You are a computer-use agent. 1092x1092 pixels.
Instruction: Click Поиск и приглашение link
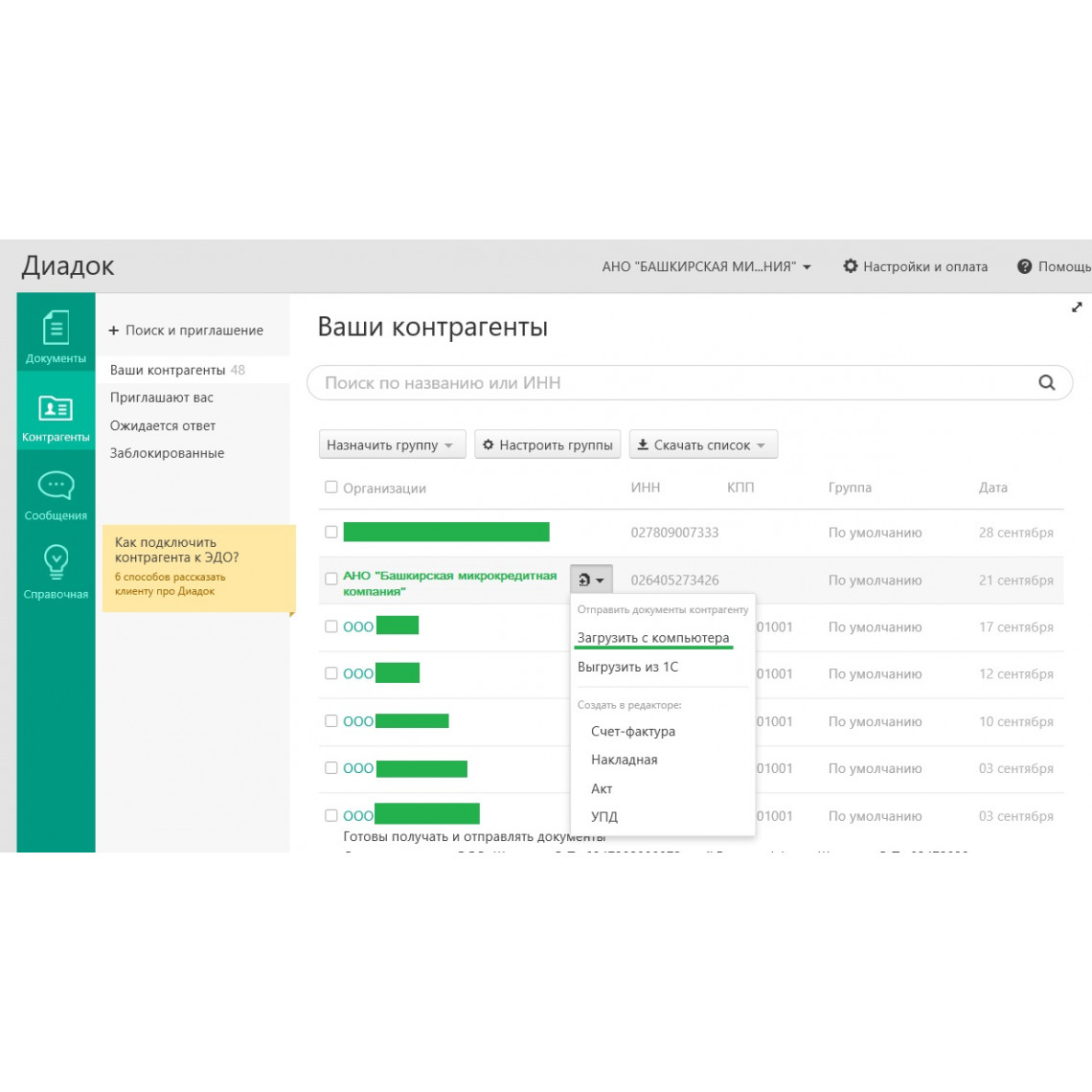[186, 330]
